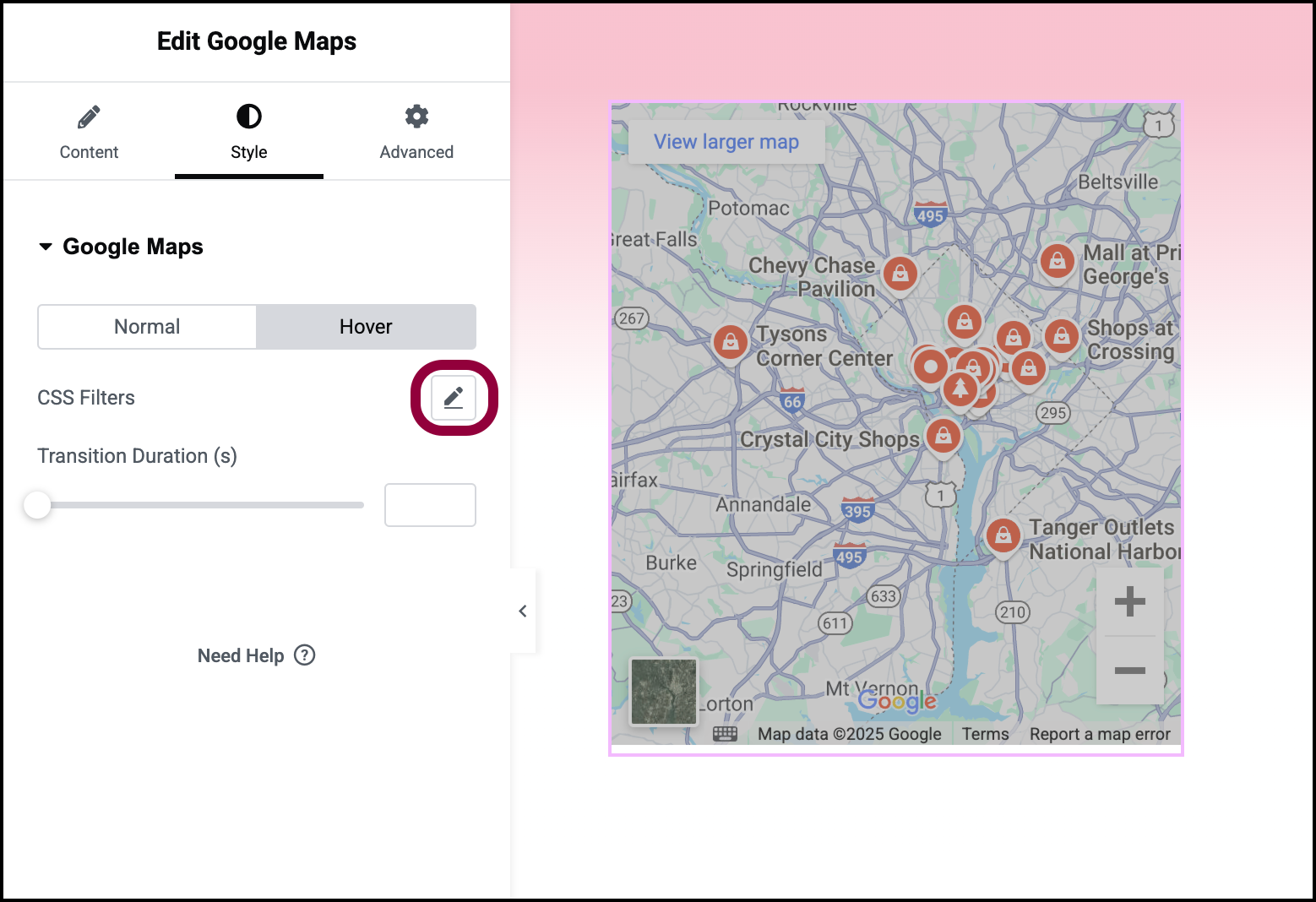
Task: Click the Tanger Outlets National Harbor pin
Action: coord(1003,537)
